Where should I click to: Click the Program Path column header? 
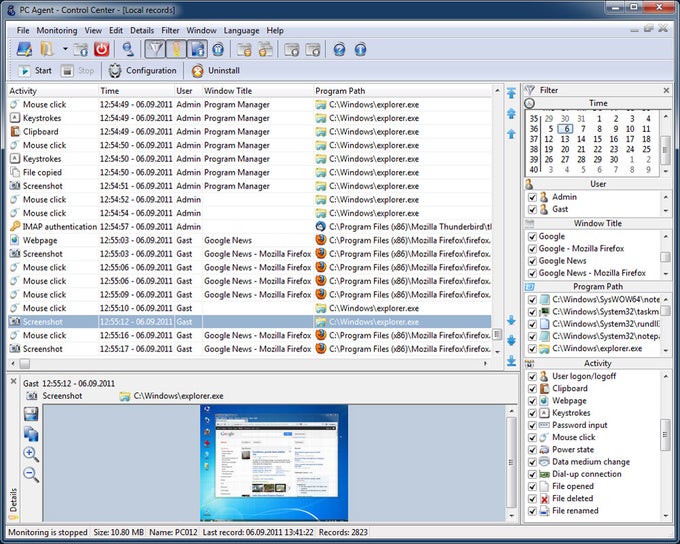click(402, 91)
